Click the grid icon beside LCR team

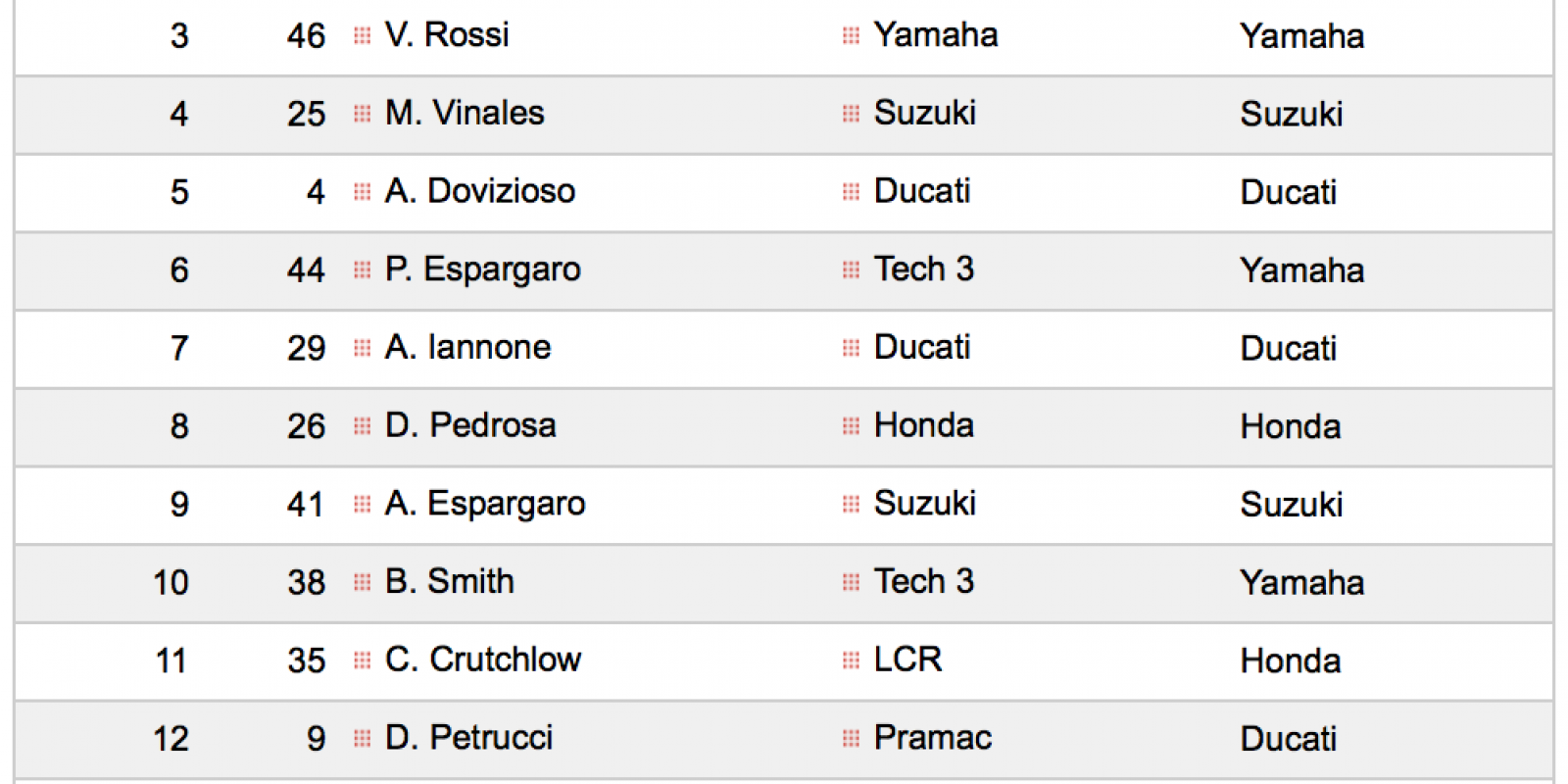pyautogui.click(x=851, y=661)
